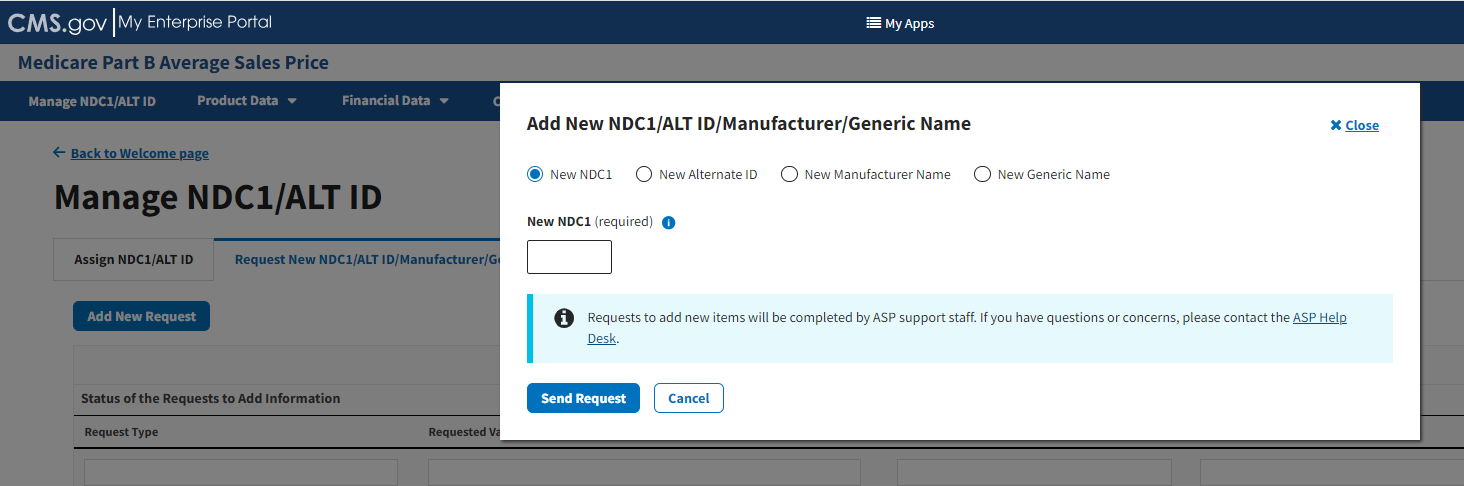Choose the New Manufacturer Name radio
Viewport: 1464px width, 486px height.
[x=789, y=174]
